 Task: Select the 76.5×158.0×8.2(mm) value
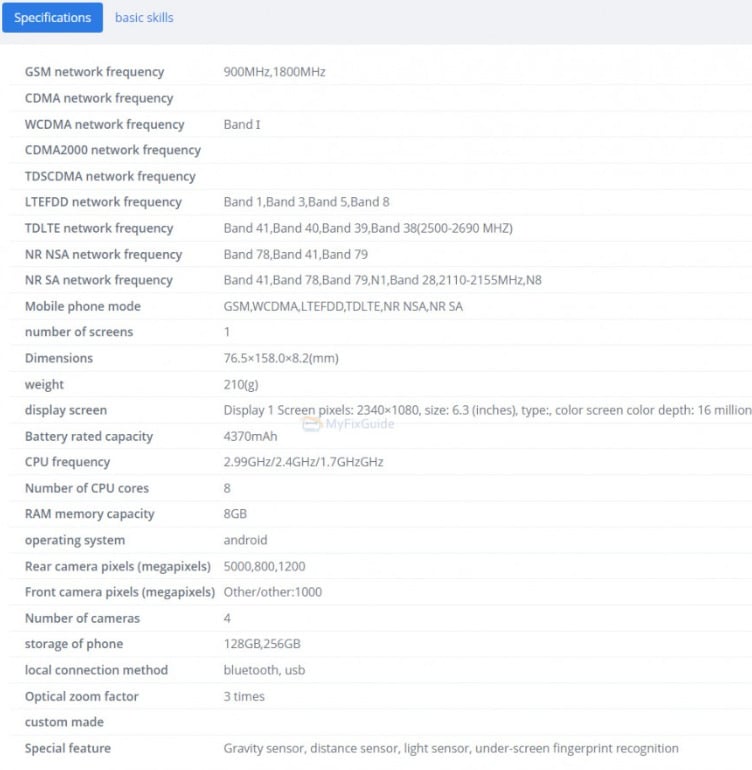click(281, 358)
